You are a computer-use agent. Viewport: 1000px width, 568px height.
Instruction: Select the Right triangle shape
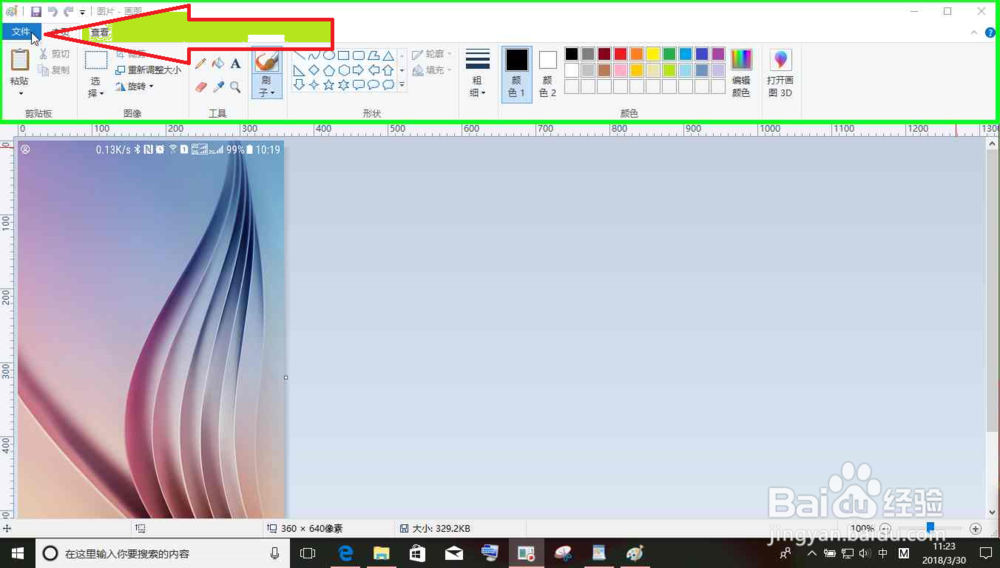pyautogui.click(x=298, y=70)
